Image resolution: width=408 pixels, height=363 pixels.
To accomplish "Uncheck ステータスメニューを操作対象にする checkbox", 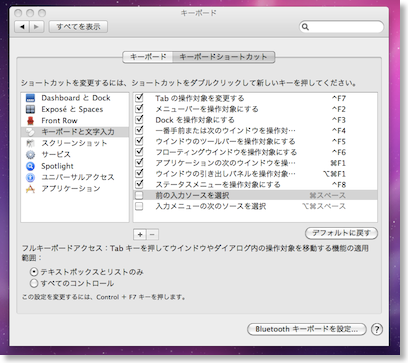I will (139, 184).
